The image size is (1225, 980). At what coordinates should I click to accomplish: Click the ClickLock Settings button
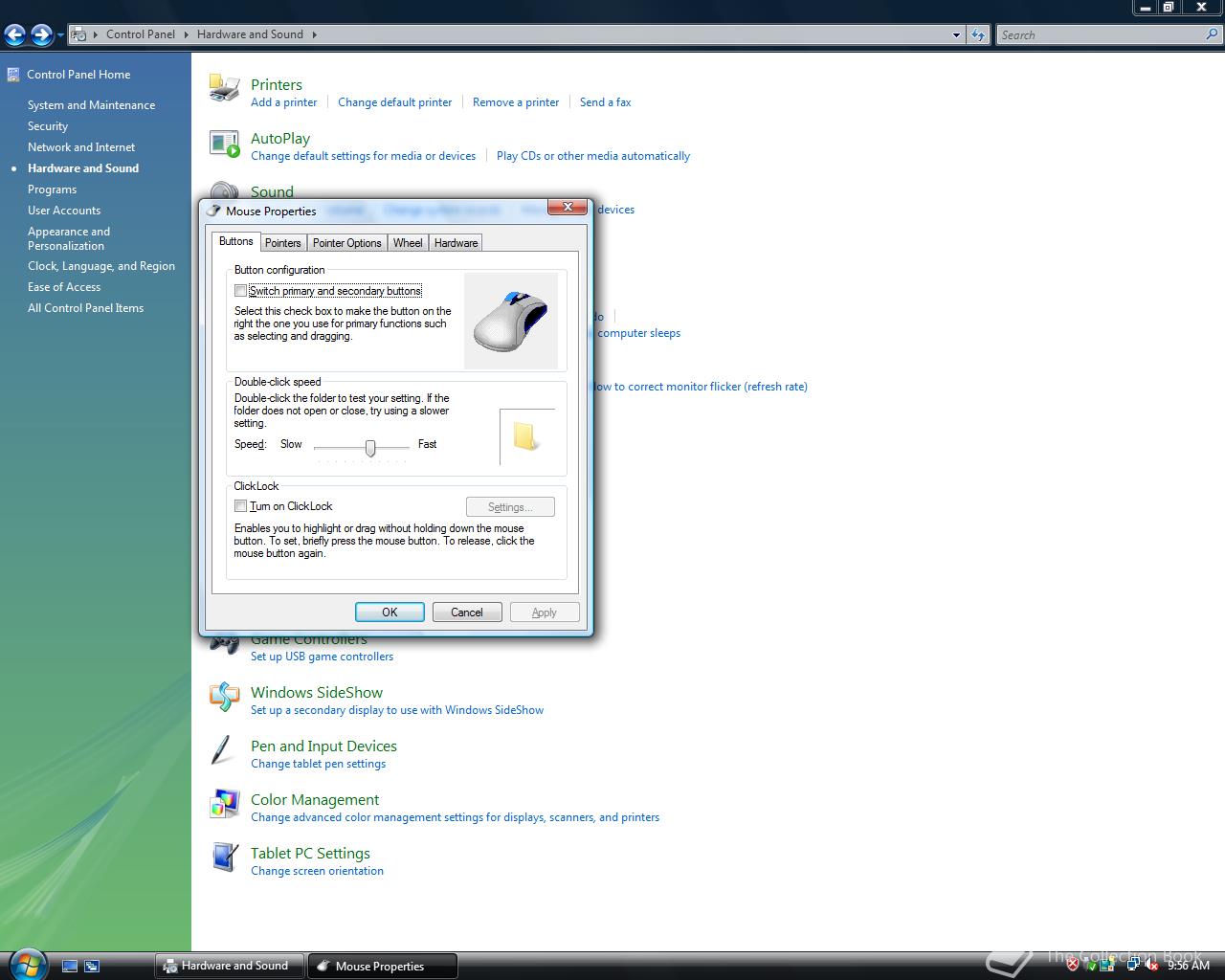click(510, 507)
